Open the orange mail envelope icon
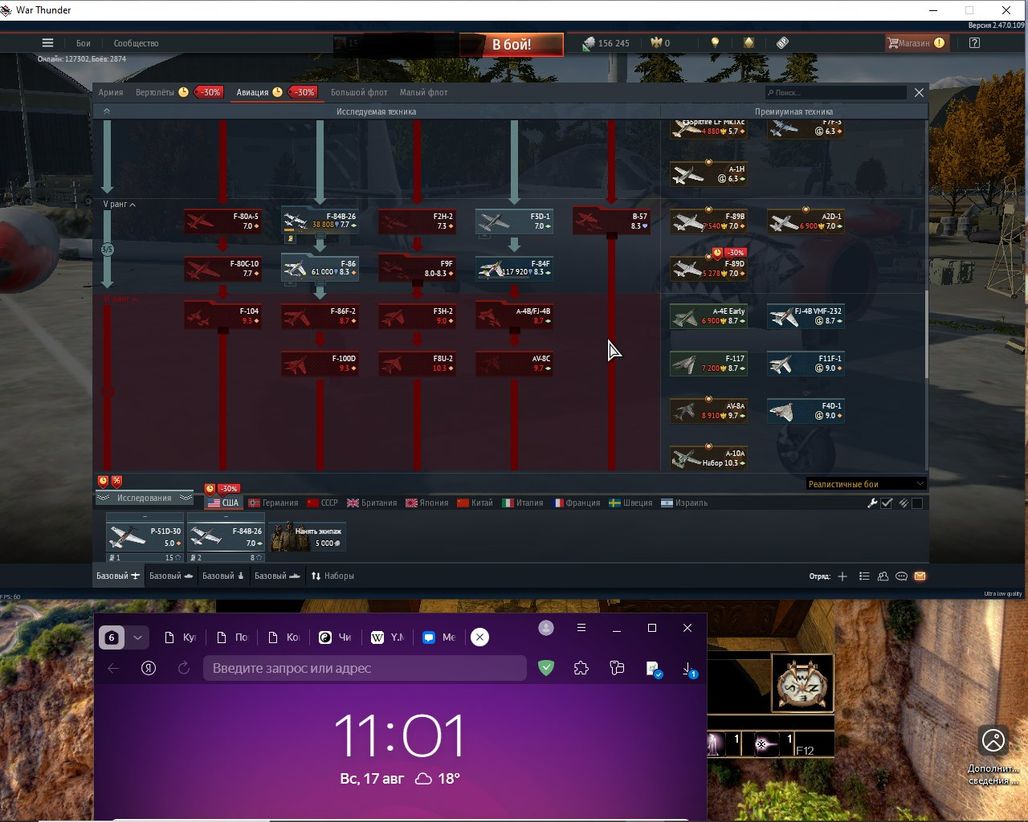The image size is (1028, 822). [920, 576]
